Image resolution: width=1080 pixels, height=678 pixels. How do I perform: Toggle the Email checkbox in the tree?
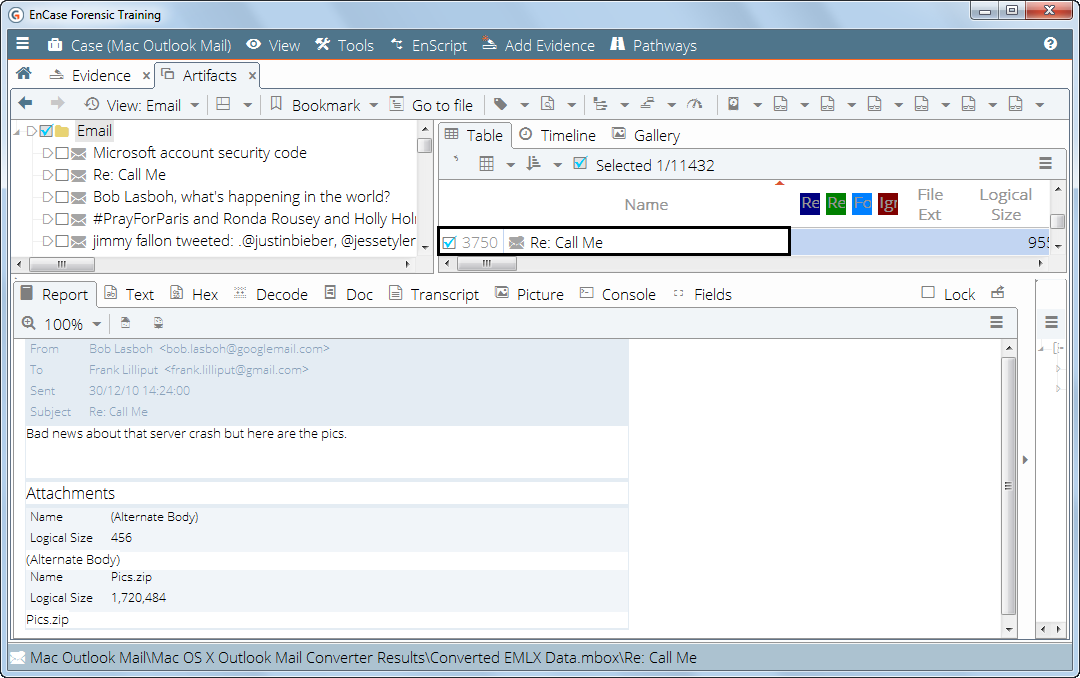coord(45,130)
